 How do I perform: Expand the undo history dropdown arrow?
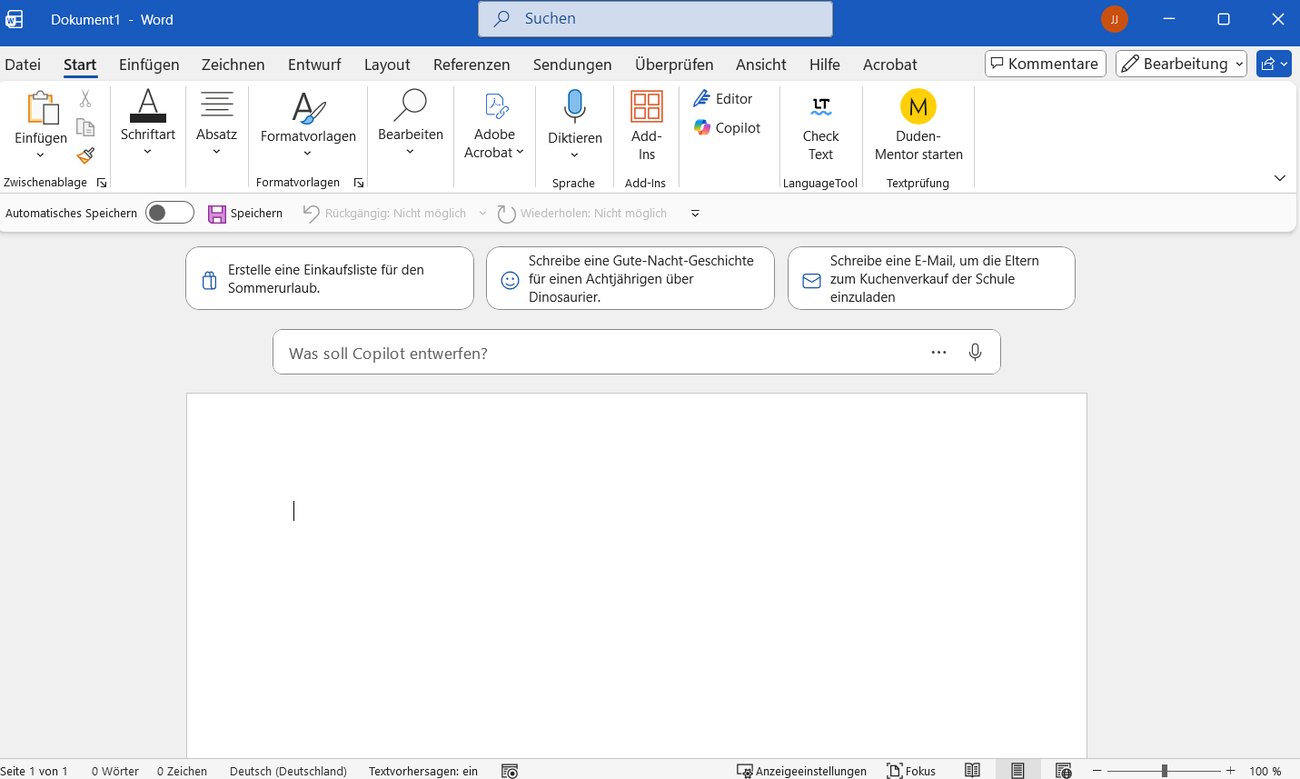coord(482,213)
